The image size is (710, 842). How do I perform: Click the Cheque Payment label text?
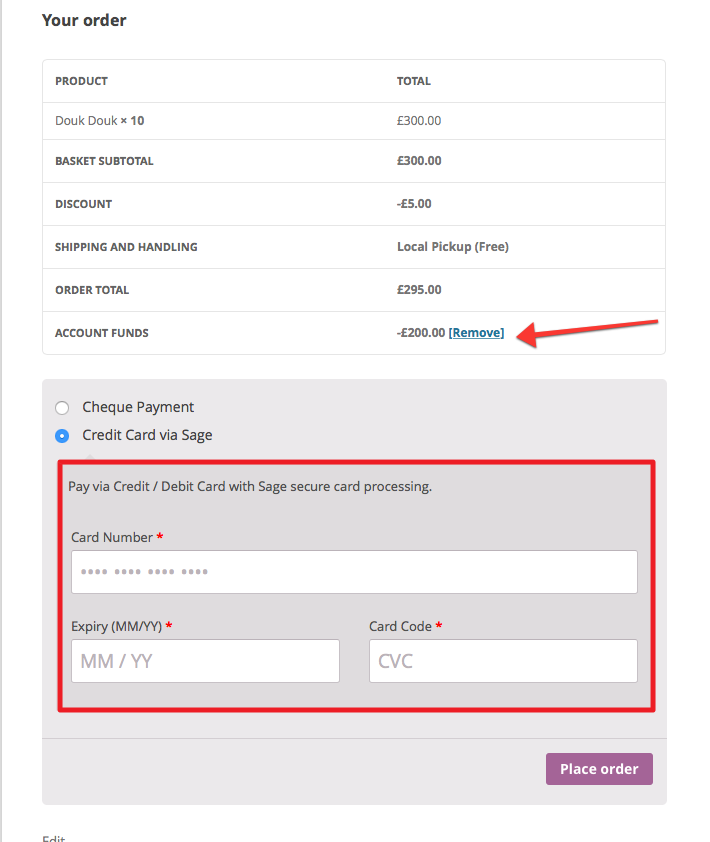pos(138,408)
